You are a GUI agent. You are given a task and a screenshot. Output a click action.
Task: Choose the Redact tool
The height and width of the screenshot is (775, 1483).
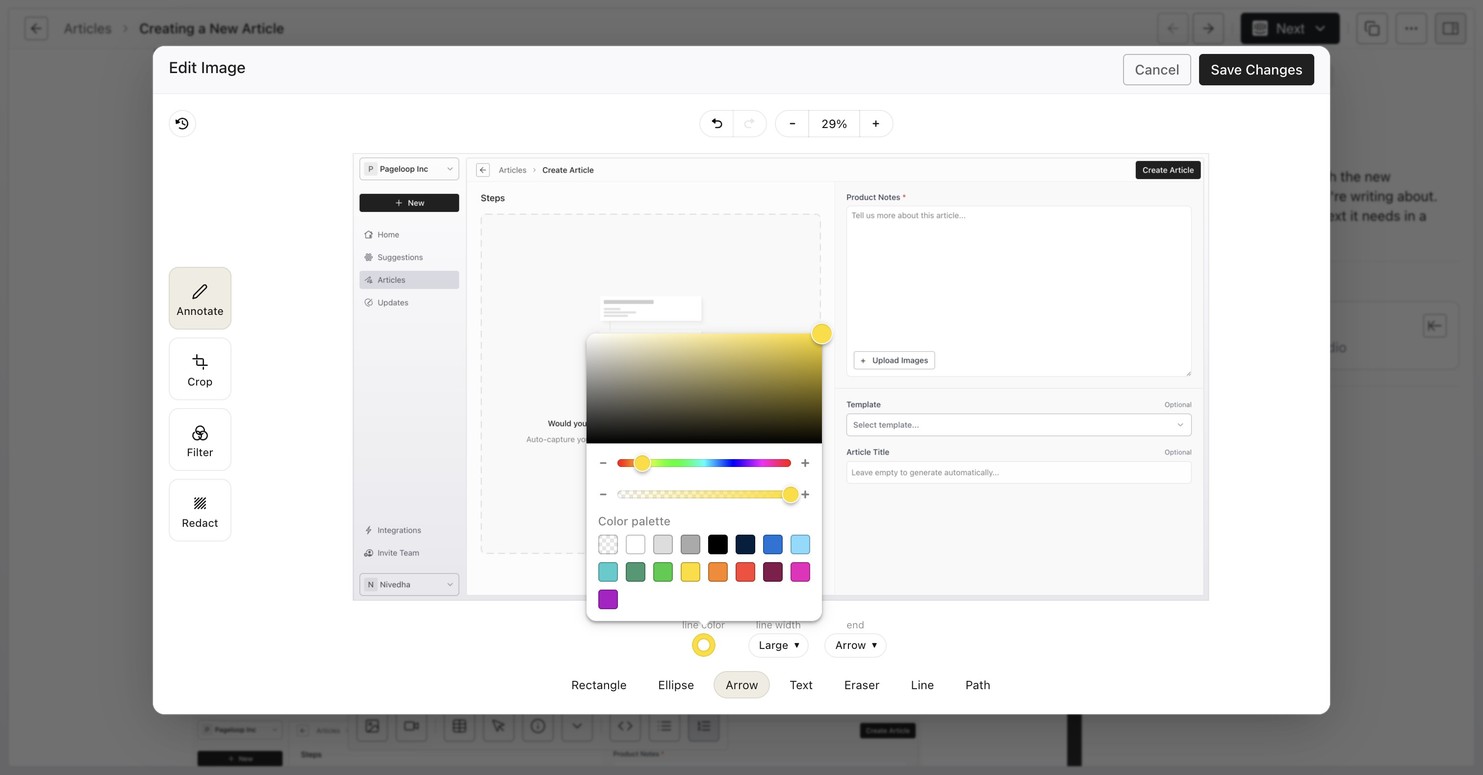(x=200, y=510)
